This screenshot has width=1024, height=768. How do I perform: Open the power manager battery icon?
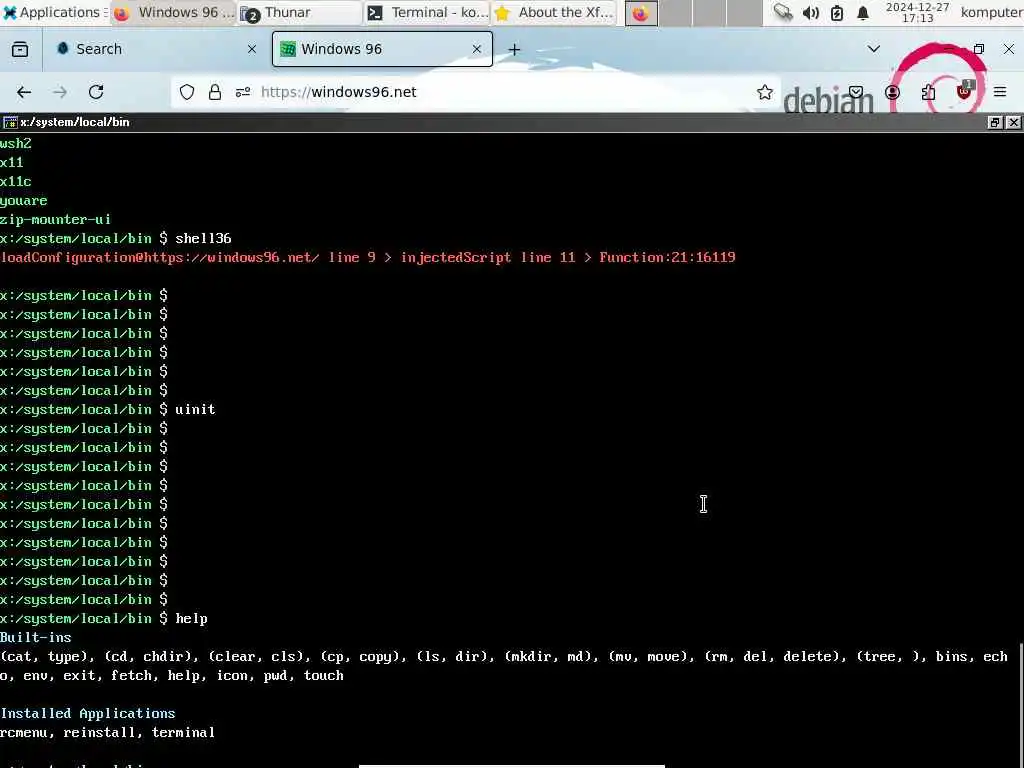point(837,13)
